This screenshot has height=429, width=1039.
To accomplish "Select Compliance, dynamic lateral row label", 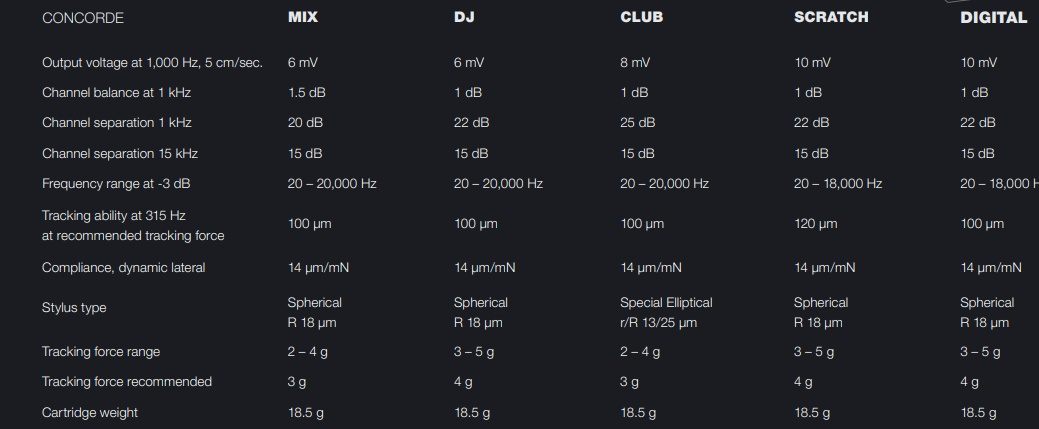I will pyautogui.click(x=123, y=268).
